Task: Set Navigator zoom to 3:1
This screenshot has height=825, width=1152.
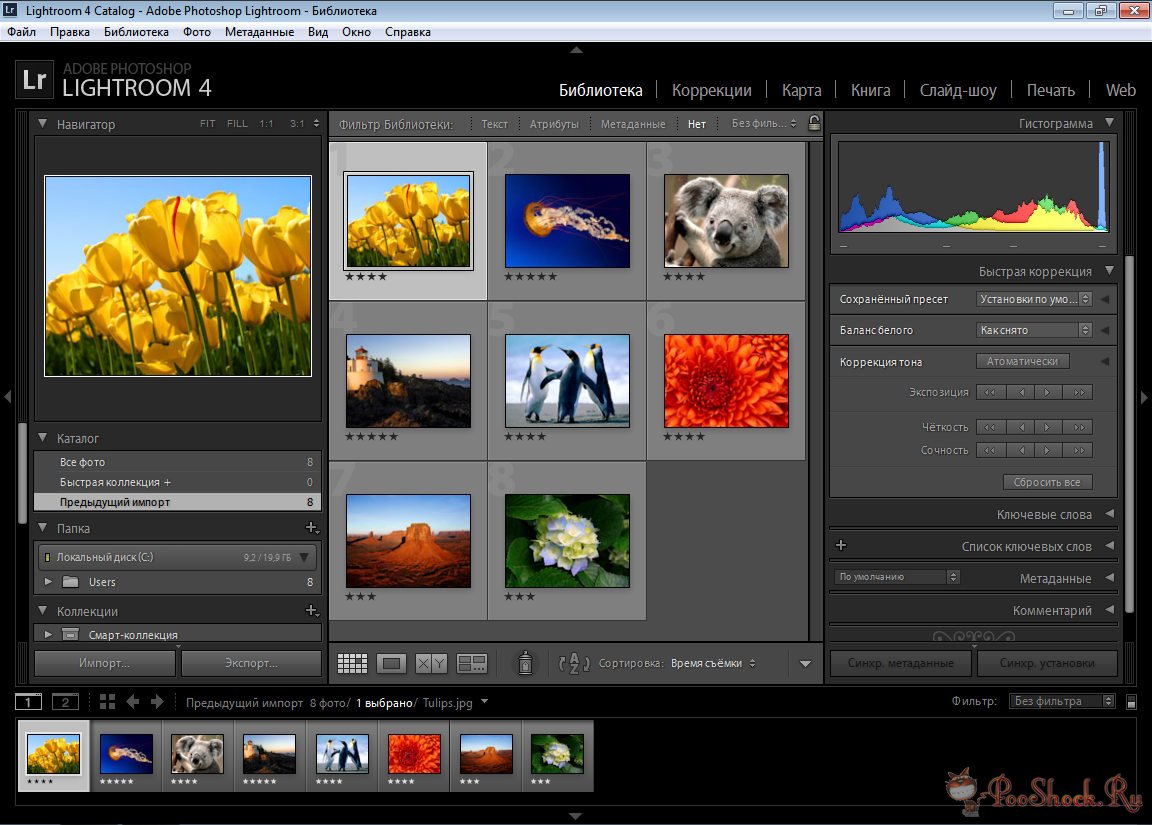Action: pyautogui.click(x=297, y=123)
